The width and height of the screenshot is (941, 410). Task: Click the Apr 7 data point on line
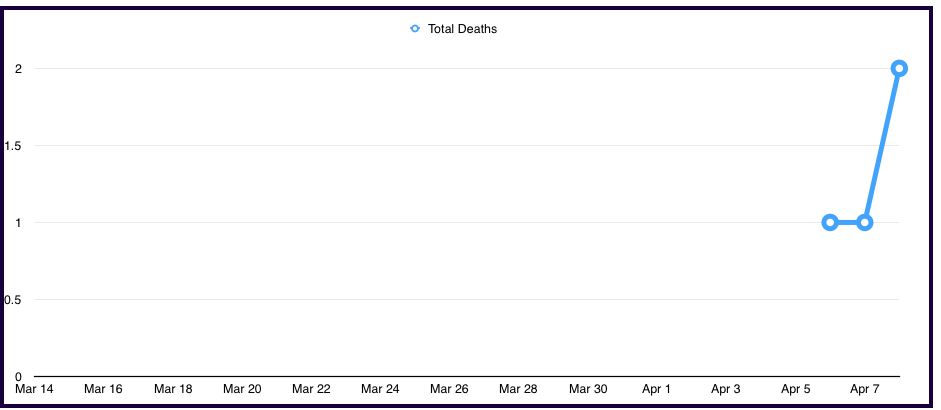865,222
